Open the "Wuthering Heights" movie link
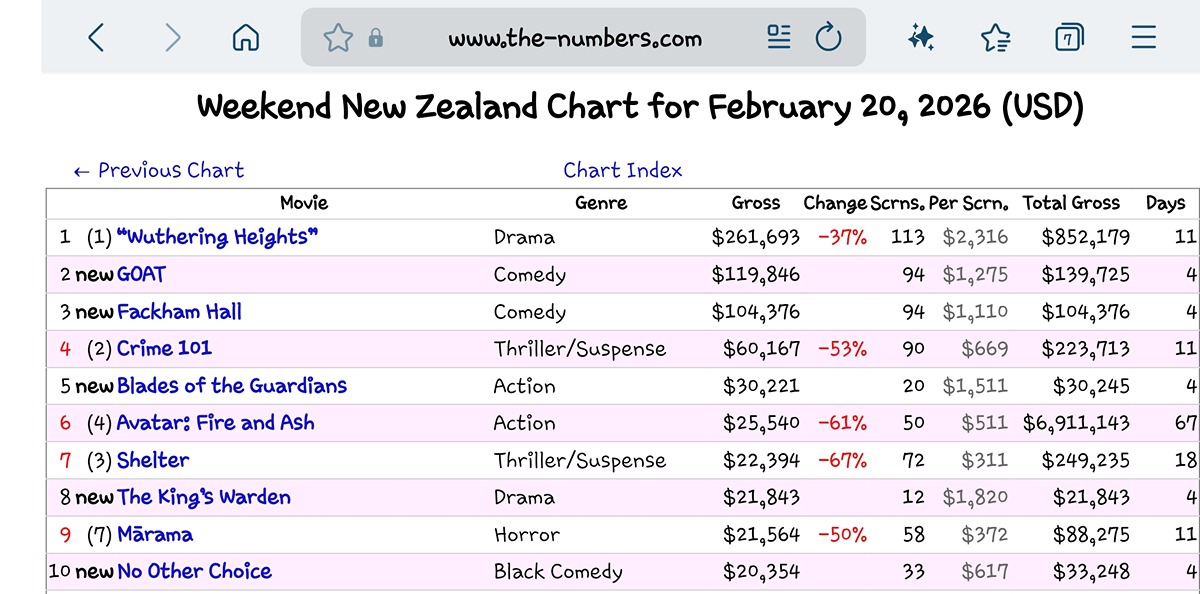This screenshot has height=594, width=1200. (217, 237)
